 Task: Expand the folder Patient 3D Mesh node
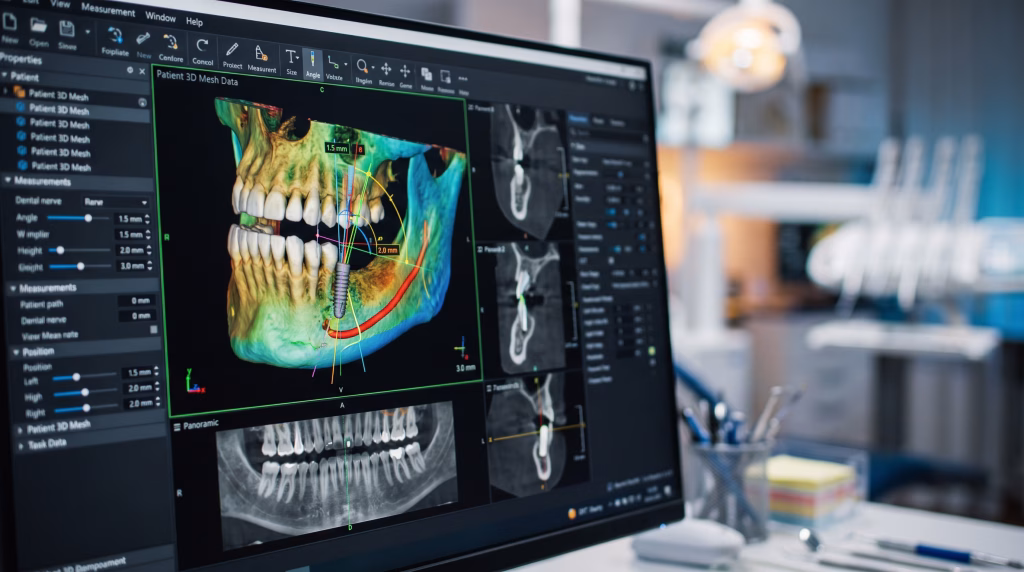point(7,91)
